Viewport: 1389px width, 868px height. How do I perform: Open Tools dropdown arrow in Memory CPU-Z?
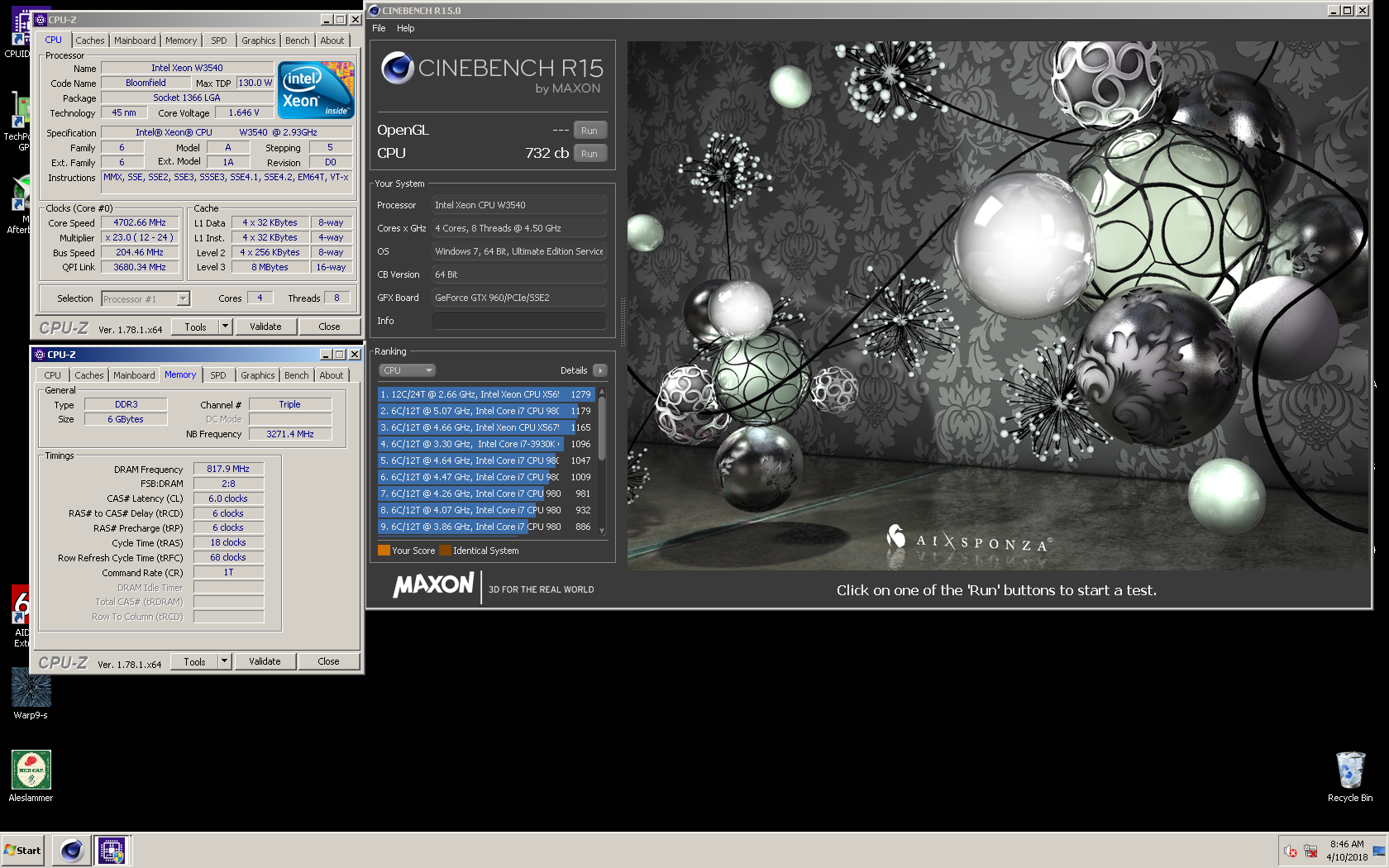(x=224, y=661)
